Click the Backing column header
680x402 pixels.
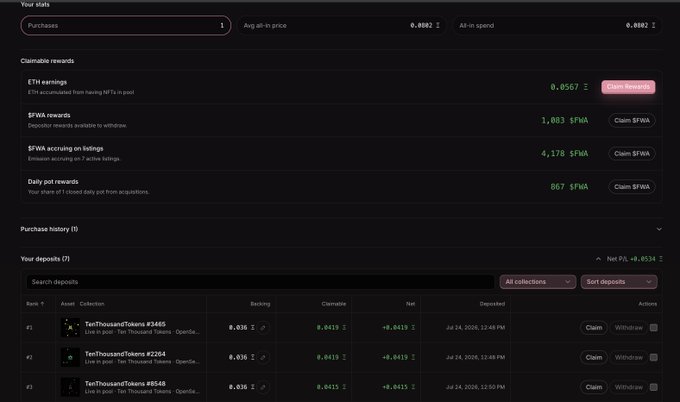pyautogui.click(x=260, y=304)
